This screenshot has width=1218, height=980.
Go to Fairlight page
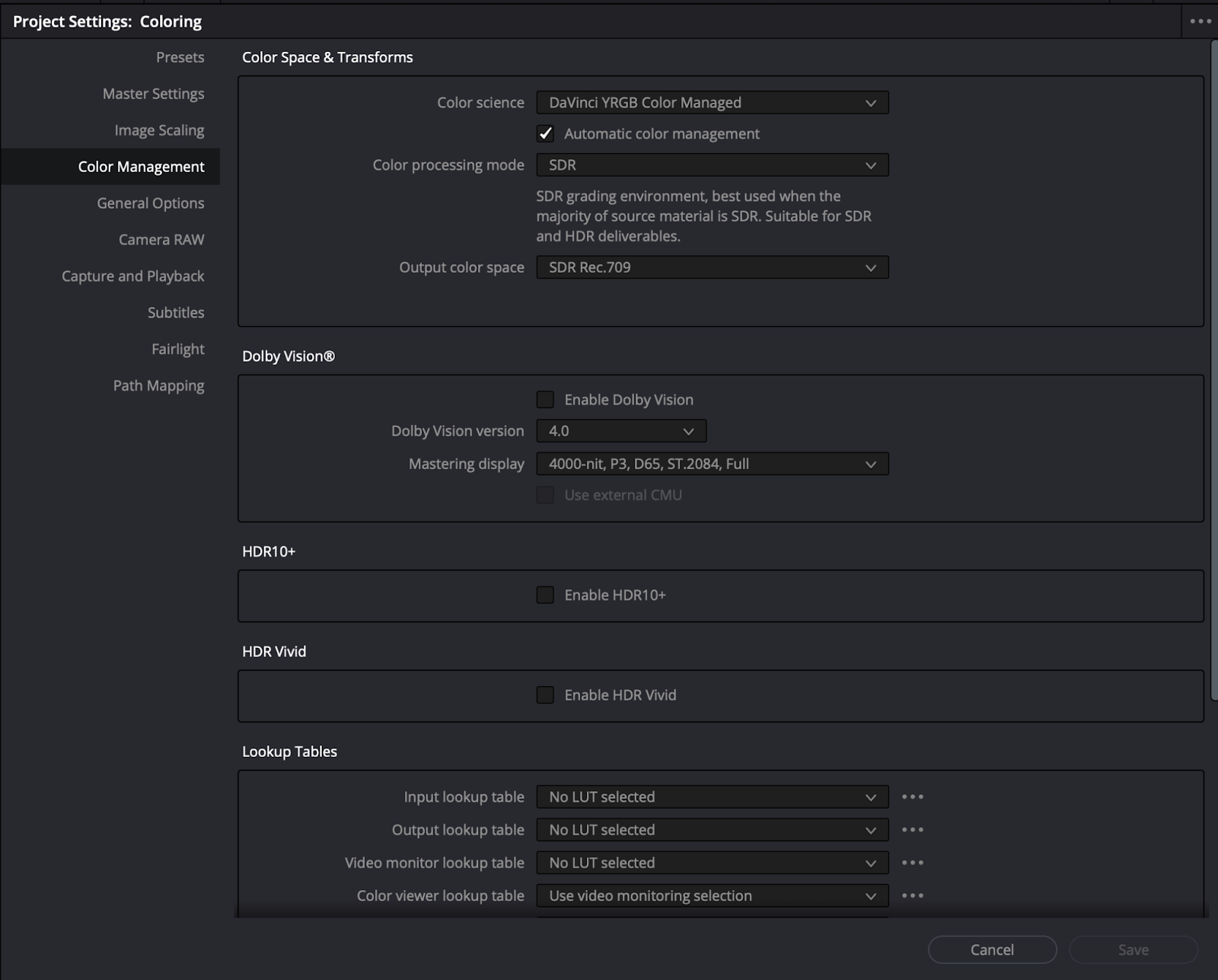pyautogui.click(x=178, y=350)
